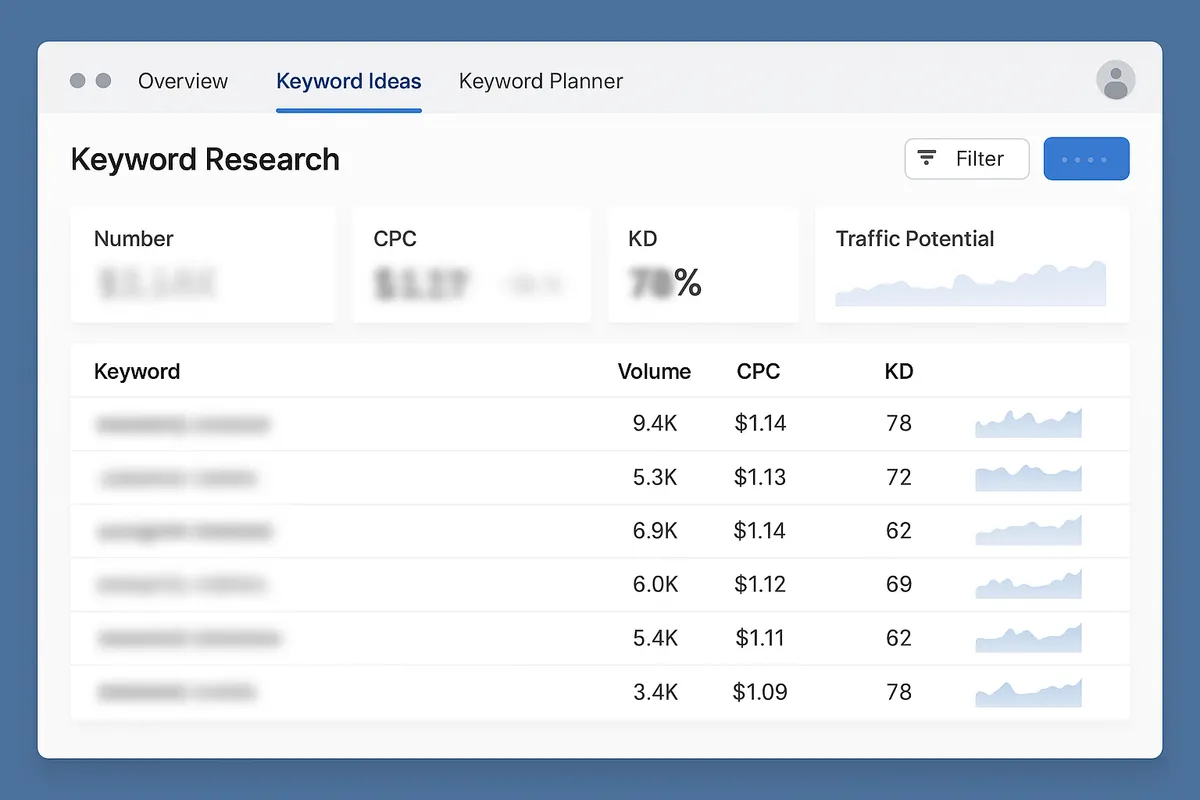Click the blue dotted action button
This screenshot has height=800, width=1200.
coord(1087,159)
